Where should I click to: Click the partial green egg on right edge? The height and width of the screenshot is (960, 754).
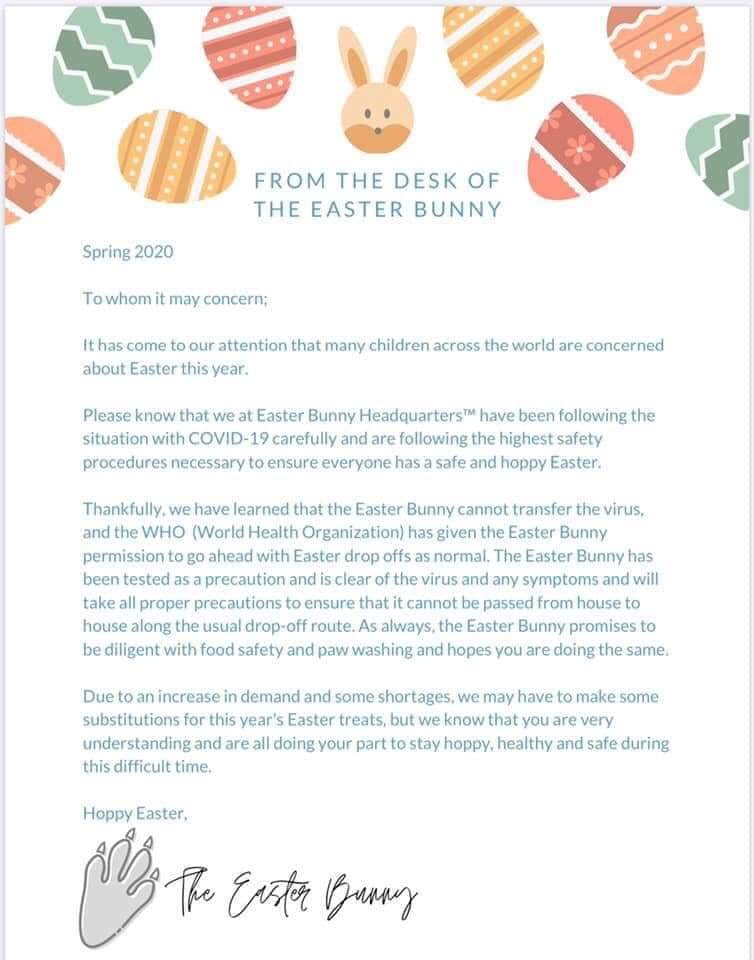[719, 162]
